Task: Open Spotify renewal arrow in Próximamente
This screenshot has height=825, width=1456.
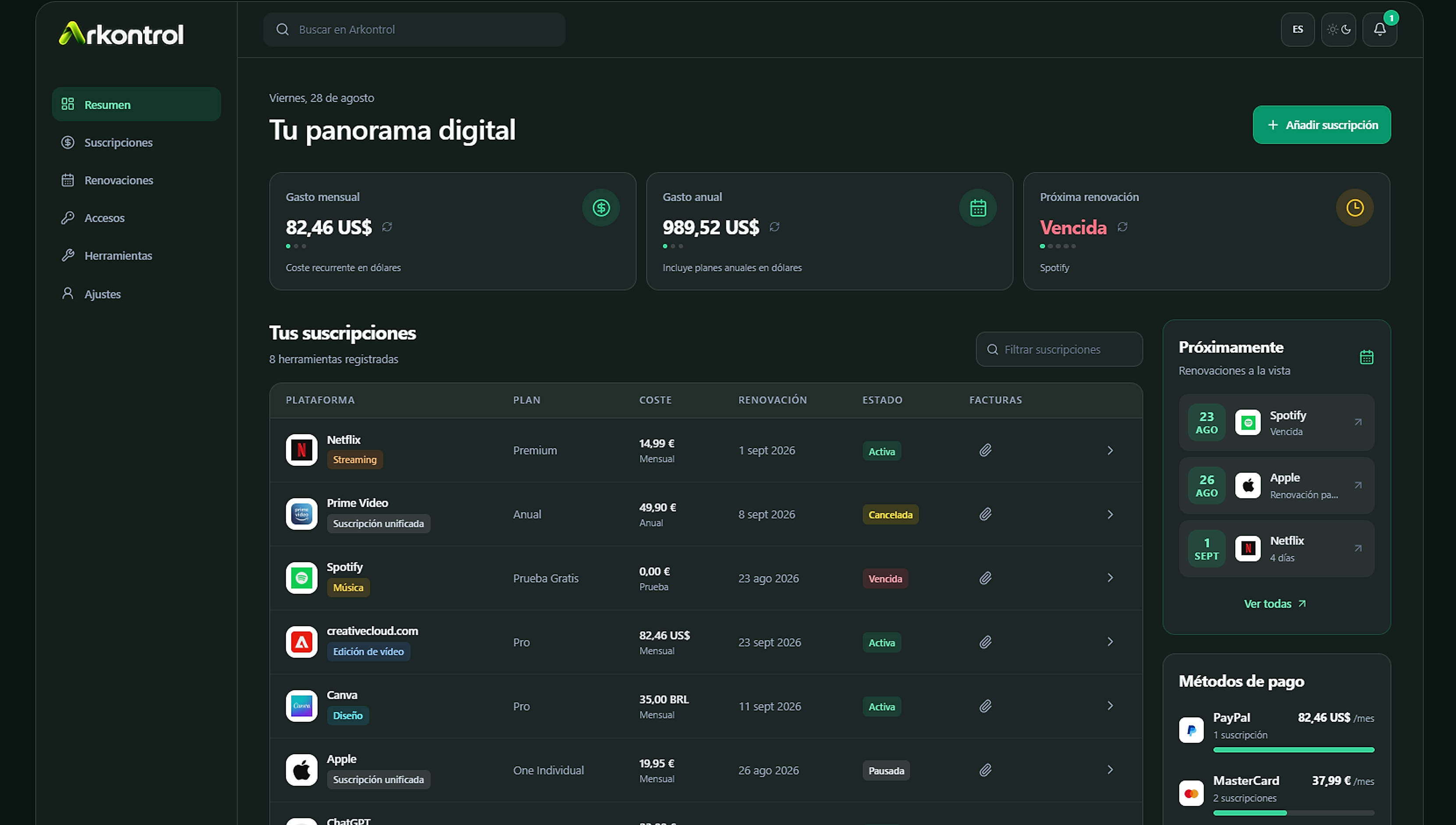Action: coord(1357,422)
